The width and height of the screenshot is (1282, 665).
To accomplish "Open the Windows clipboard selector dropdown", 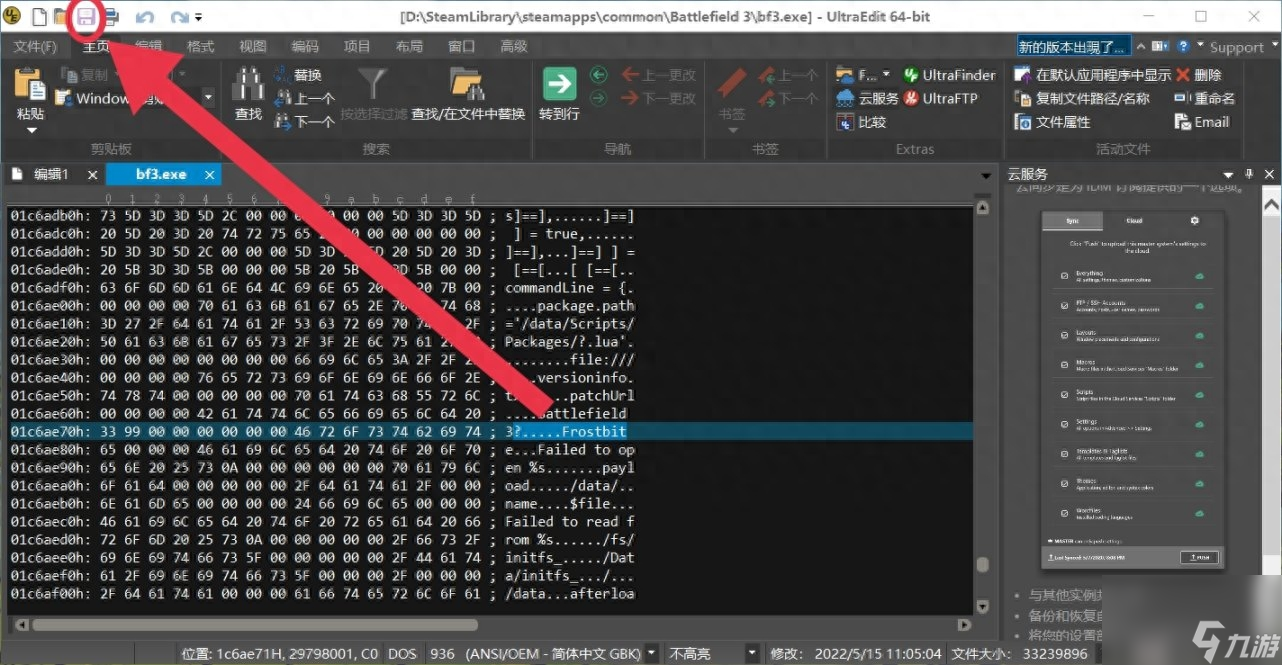I will tap(209, 98).
